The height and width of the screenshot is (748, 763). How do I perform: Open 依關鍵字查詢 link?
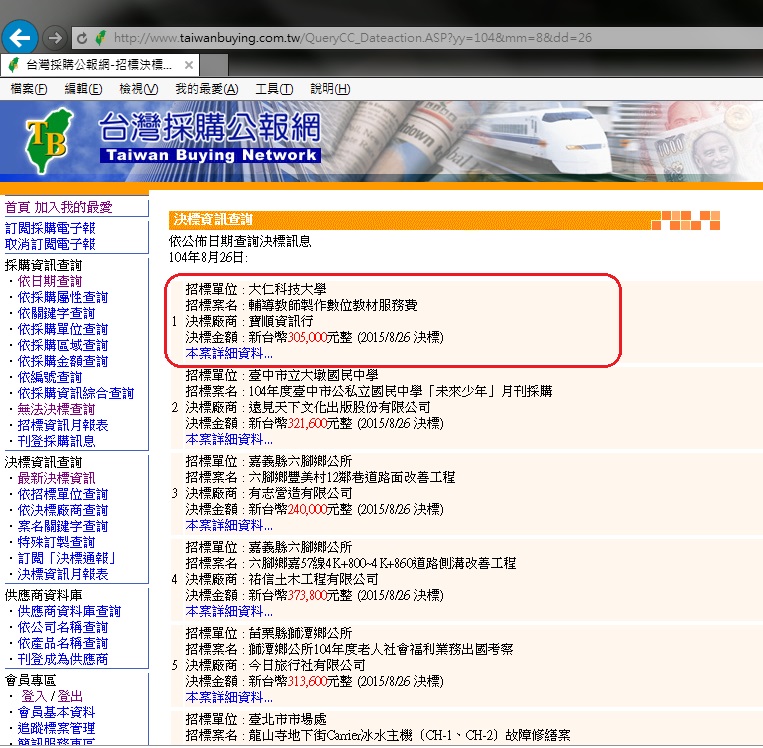(x=56, y=313)
